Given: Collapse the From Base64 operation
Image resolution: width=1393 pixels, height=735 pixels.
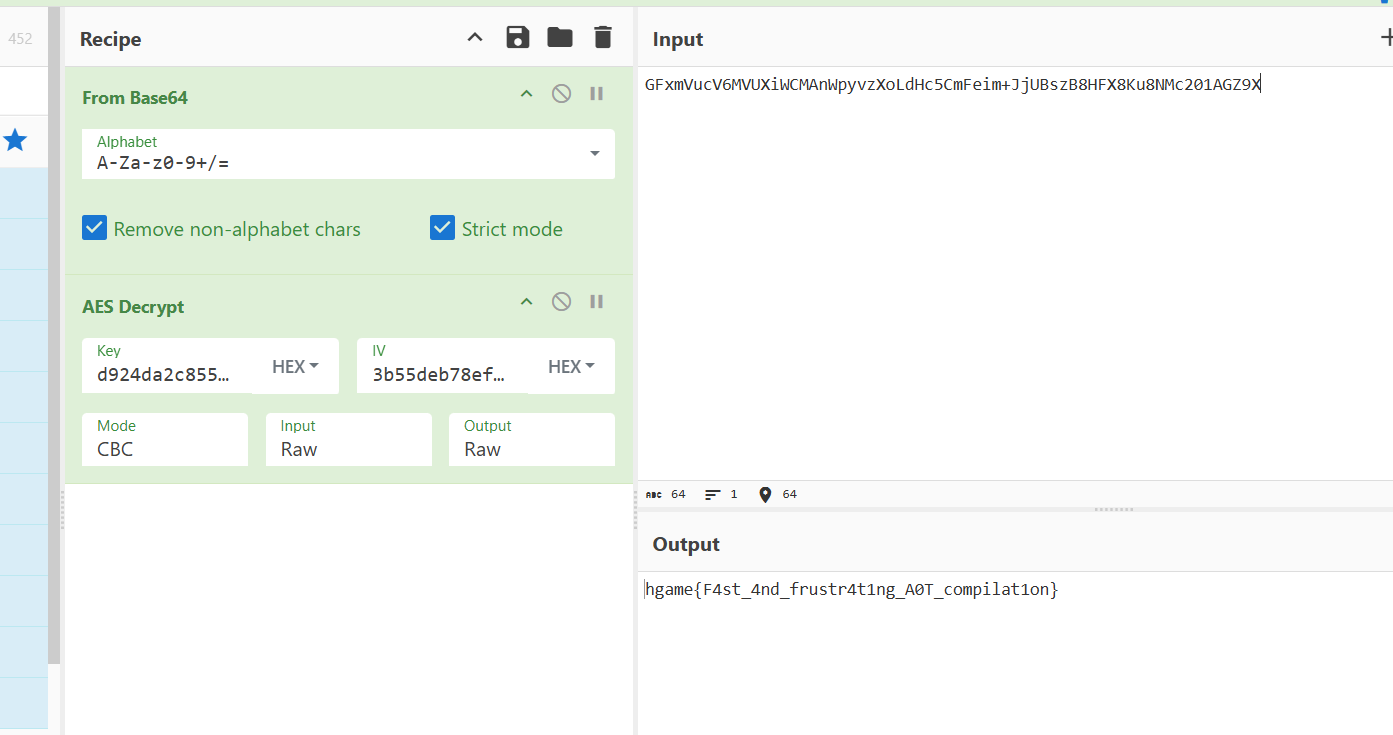Looking at the screenshot, I should click(x=526, y=94).
